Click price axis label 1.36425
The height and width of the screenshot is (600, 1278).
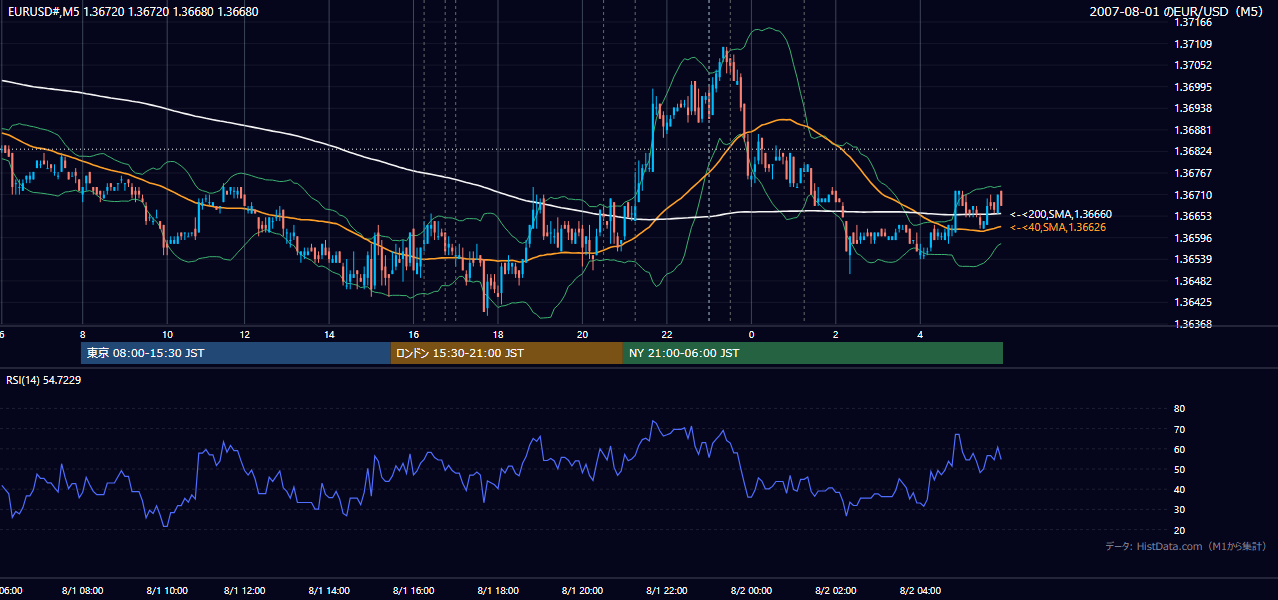click(1193, 302)
